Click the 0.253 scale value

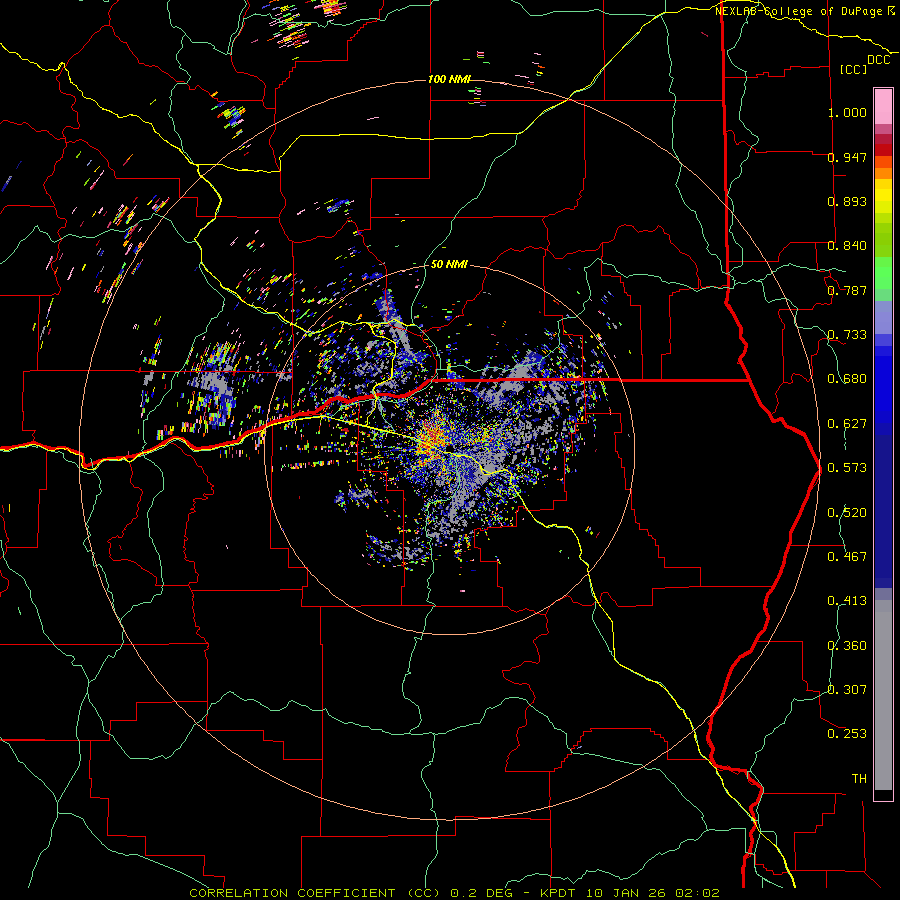tap(847, 734)
